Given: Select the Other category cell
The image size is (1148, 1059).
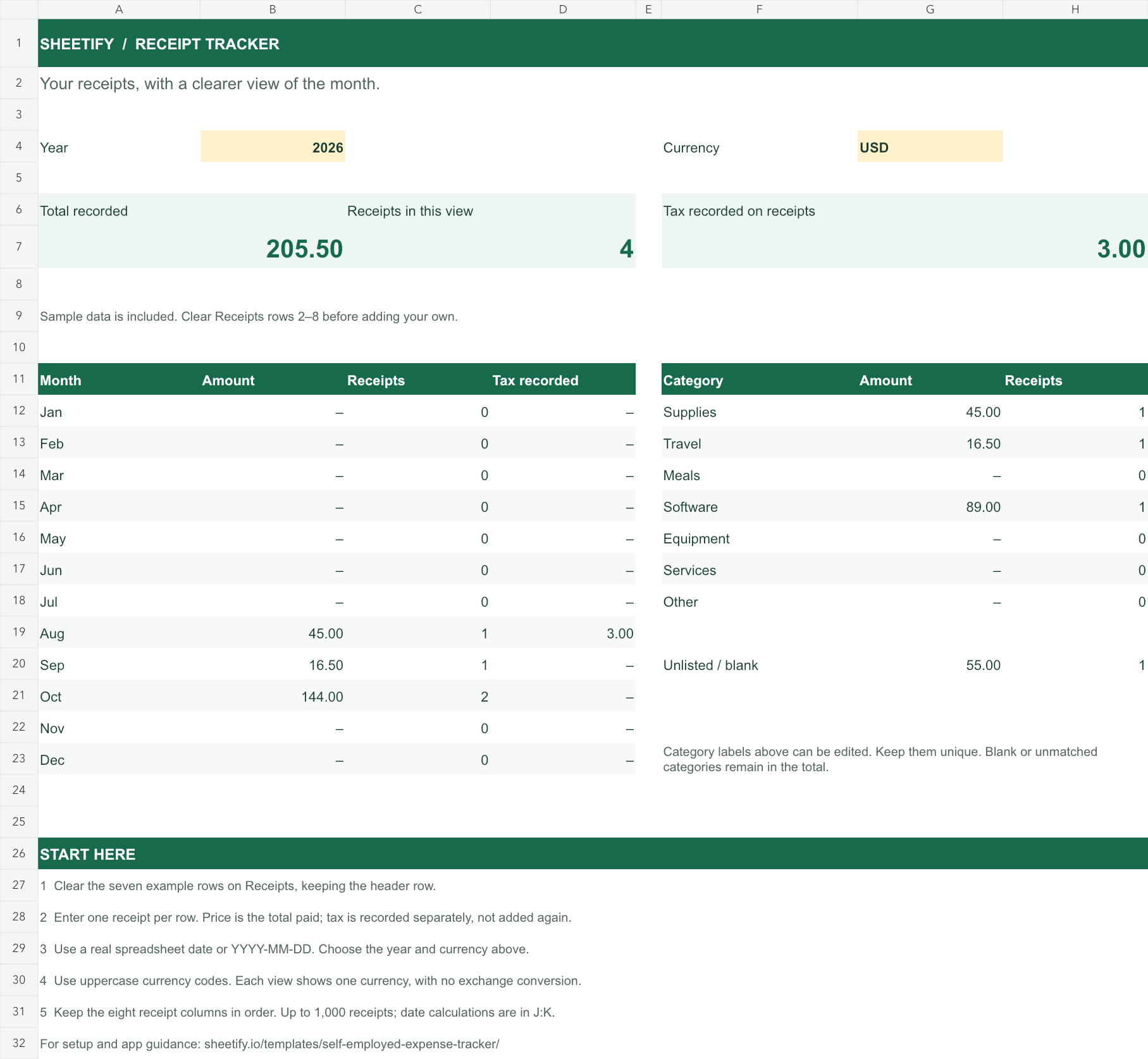Looking at the screenshot, I should coord(759,601).
